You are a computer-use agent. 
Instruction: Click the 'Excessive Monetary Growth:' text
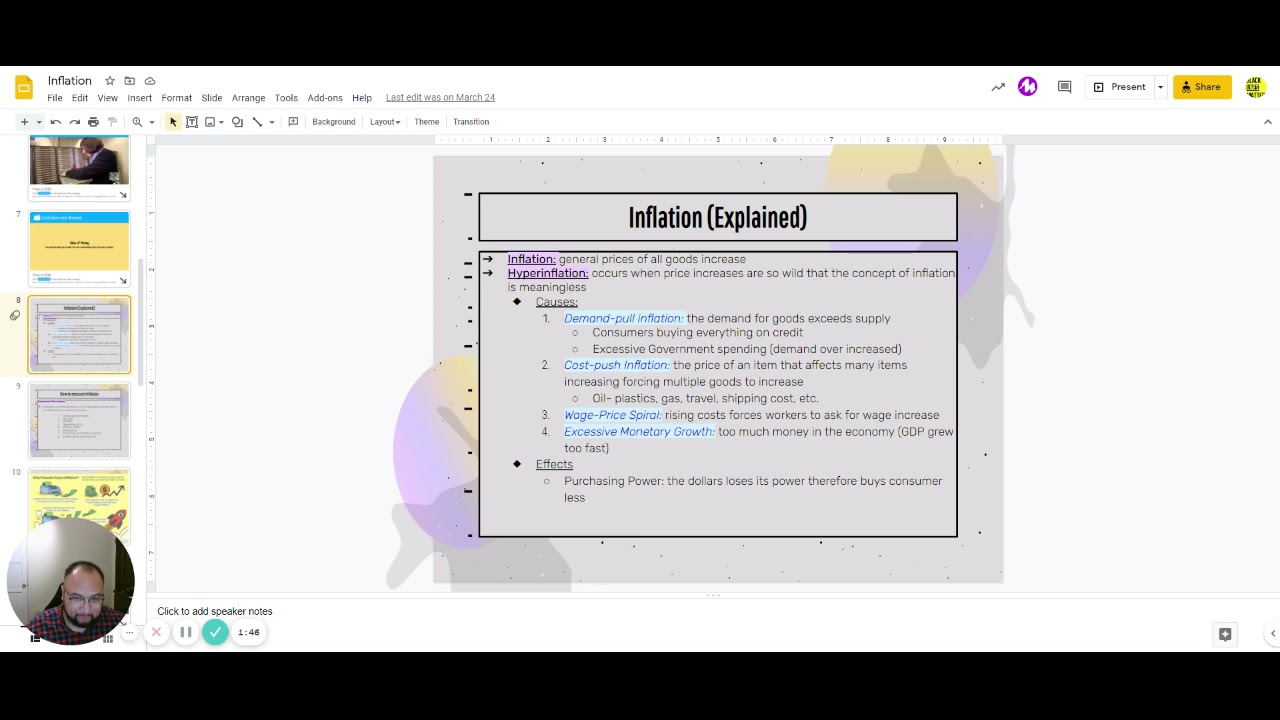639,432
